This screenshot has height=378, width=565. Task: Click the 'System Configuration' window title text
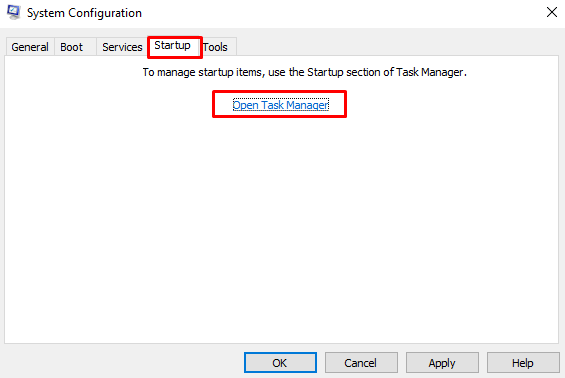(x=84, y=13)
